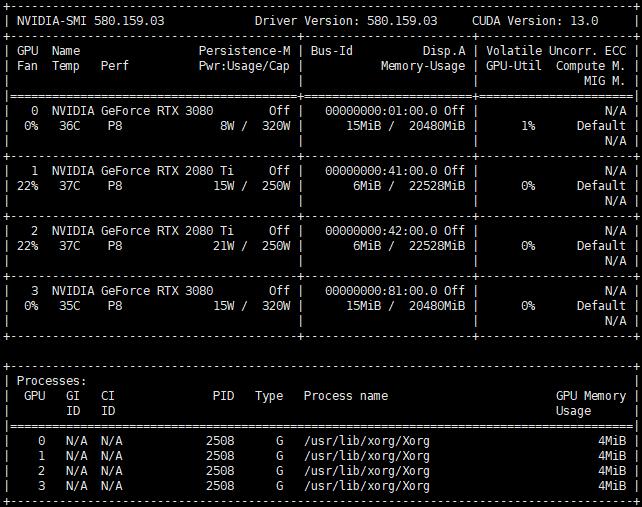Click GPU 0 utilization value 1%
The width and height of the screenshot is (642, 507).
point(528,126)
